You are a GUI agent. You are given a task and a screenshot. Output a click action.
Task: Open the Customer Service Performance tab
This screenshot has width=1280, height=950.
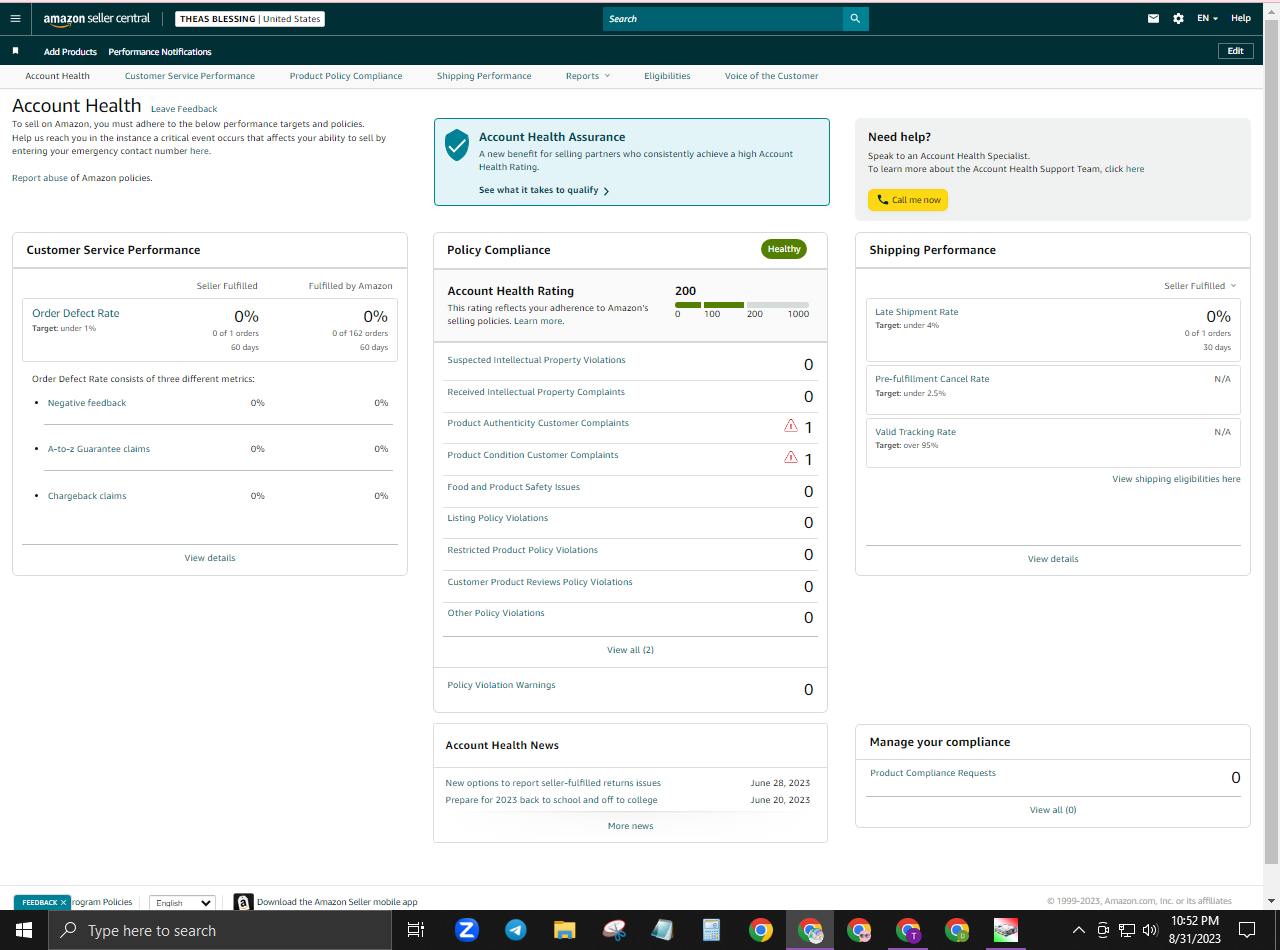point(190,76)
